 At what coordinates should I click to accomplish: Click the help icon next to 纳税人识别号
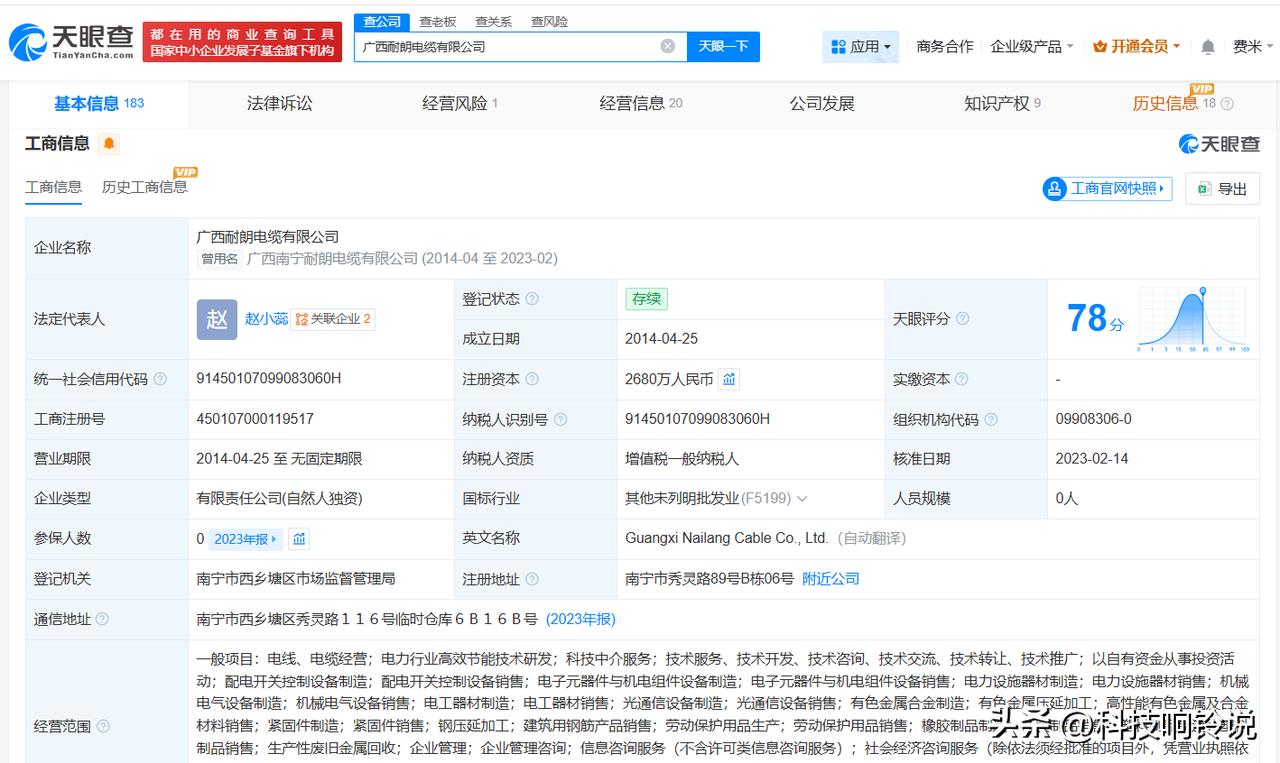[560, 420]
